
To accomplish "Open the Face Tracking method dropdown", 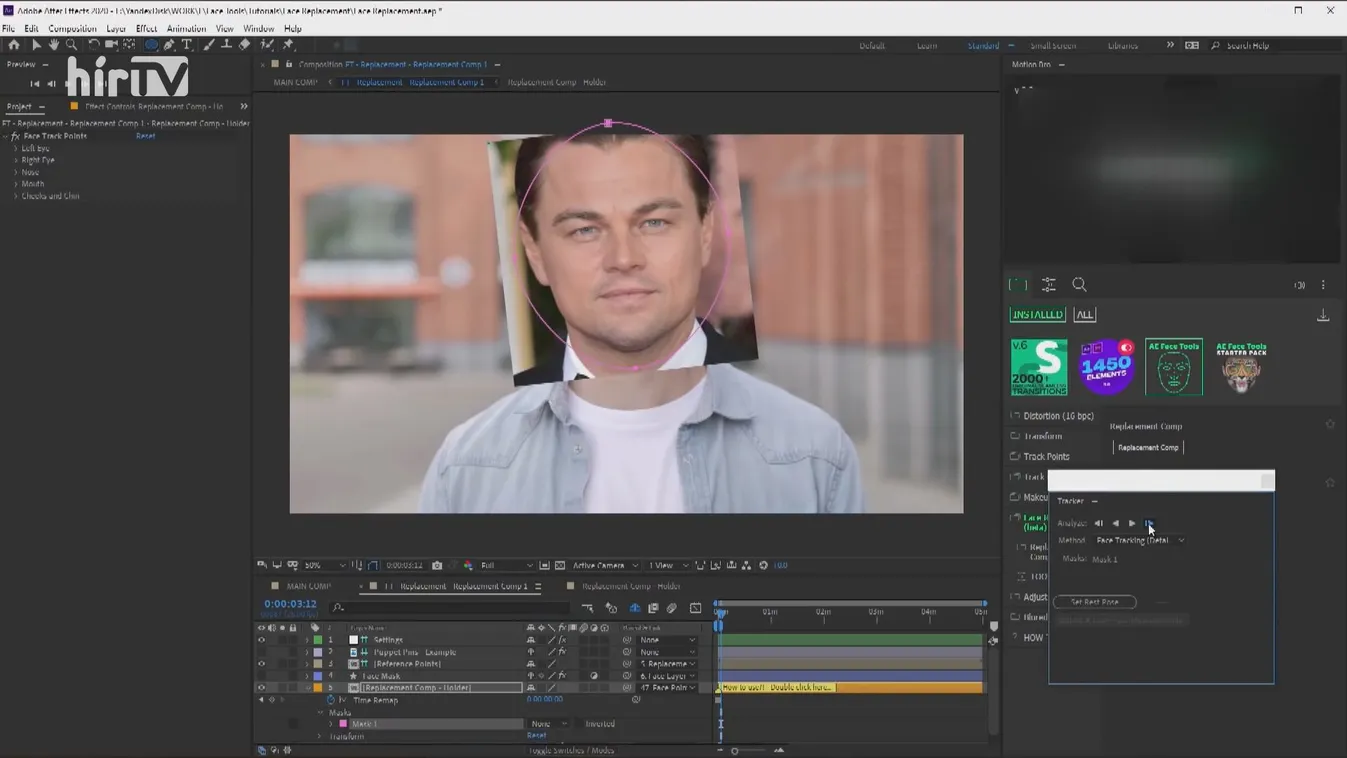I will [x=1140, y=540].
